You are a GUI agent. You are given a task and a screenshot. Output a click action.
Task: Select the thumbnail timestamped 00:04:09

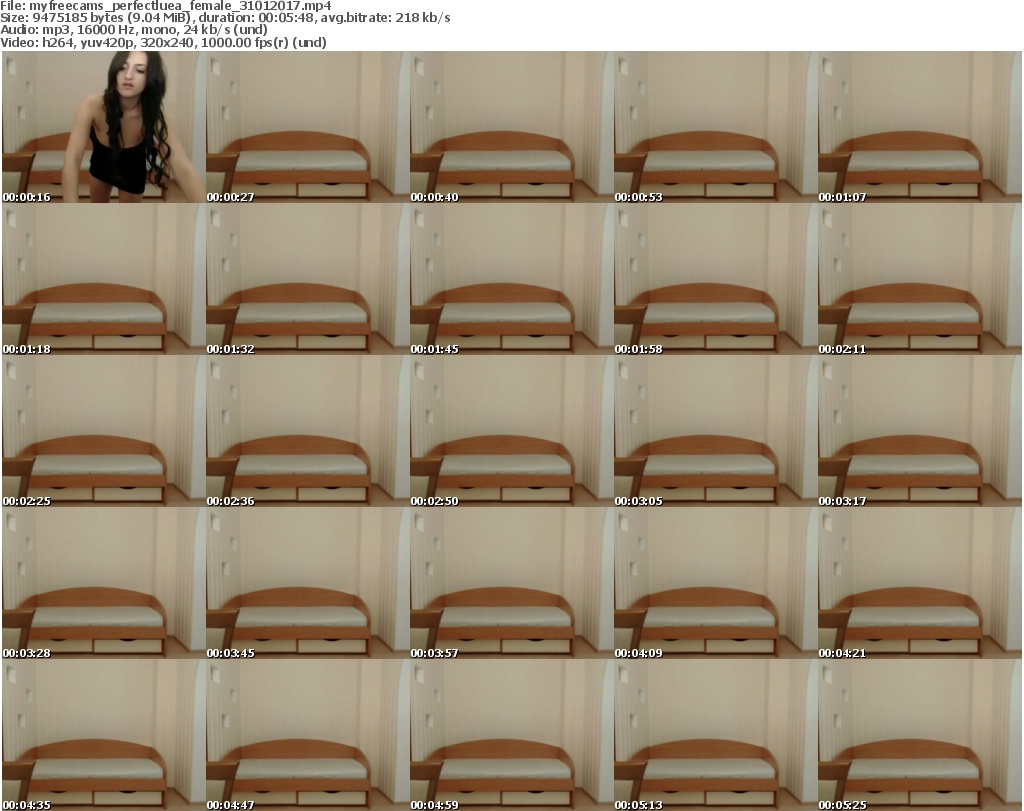715,583
